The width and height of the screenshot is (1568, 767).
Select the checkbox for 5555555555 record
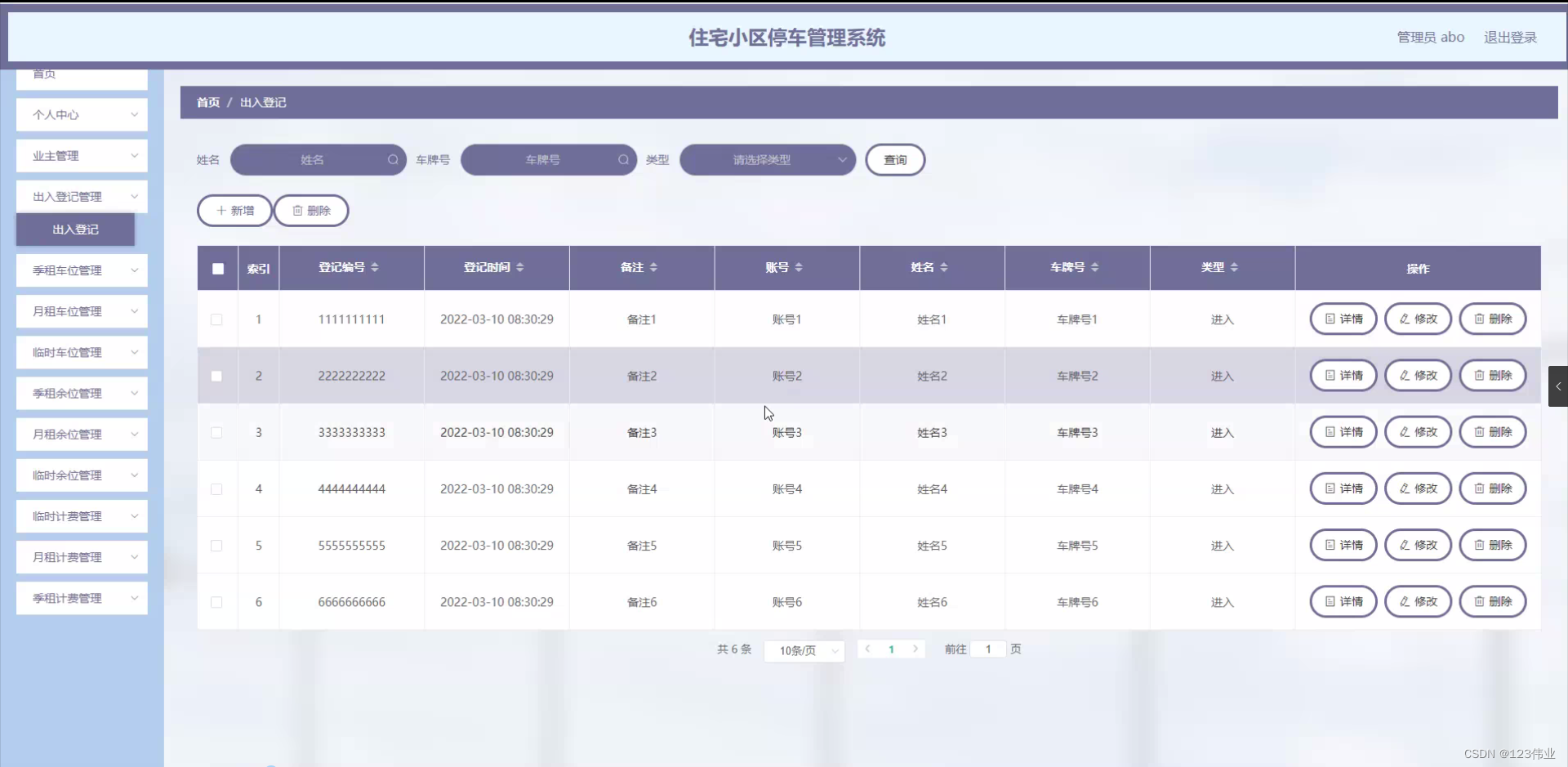click(x=216, y=546)
